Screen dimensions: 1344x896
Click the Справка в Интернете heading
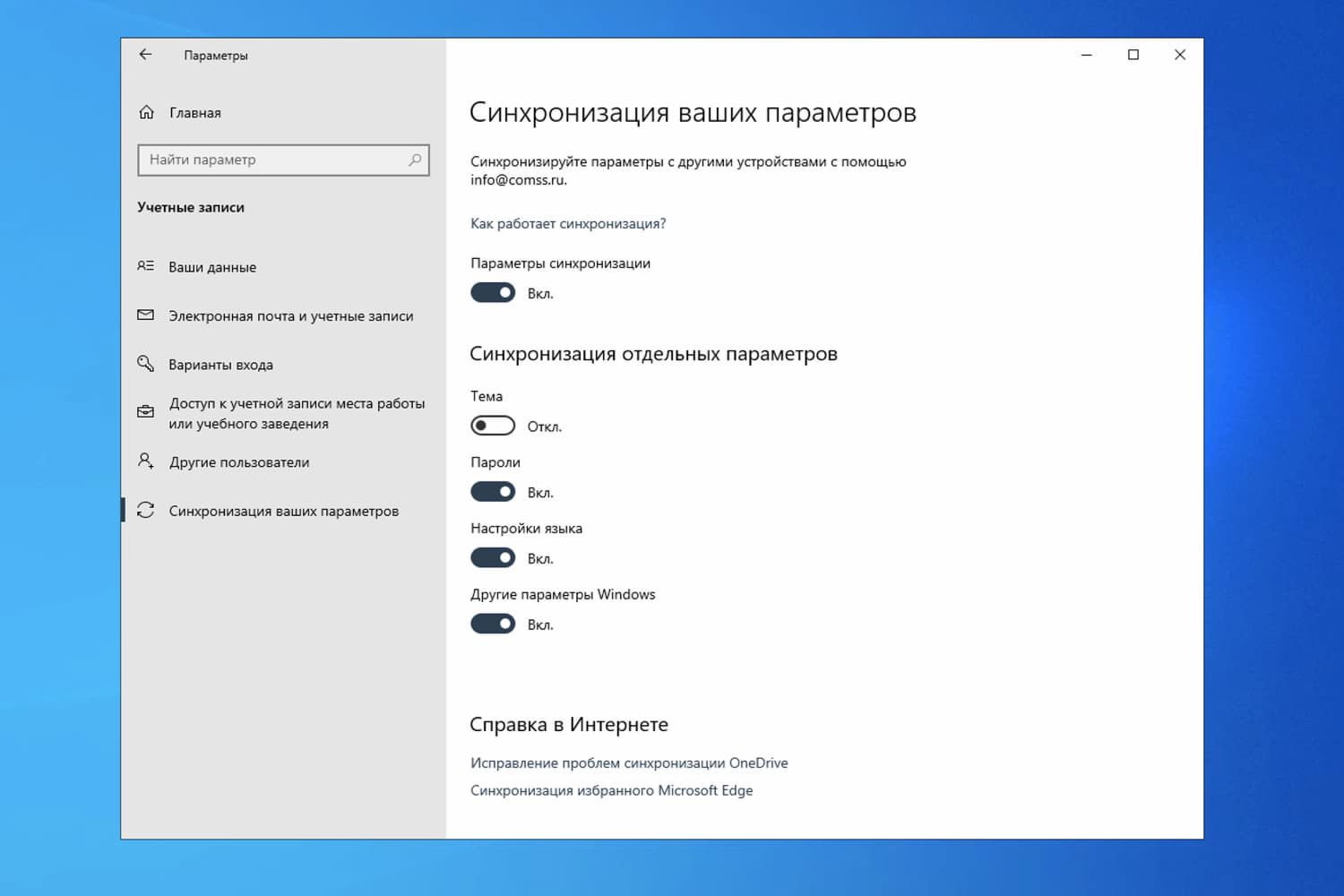tap(569, 724)
